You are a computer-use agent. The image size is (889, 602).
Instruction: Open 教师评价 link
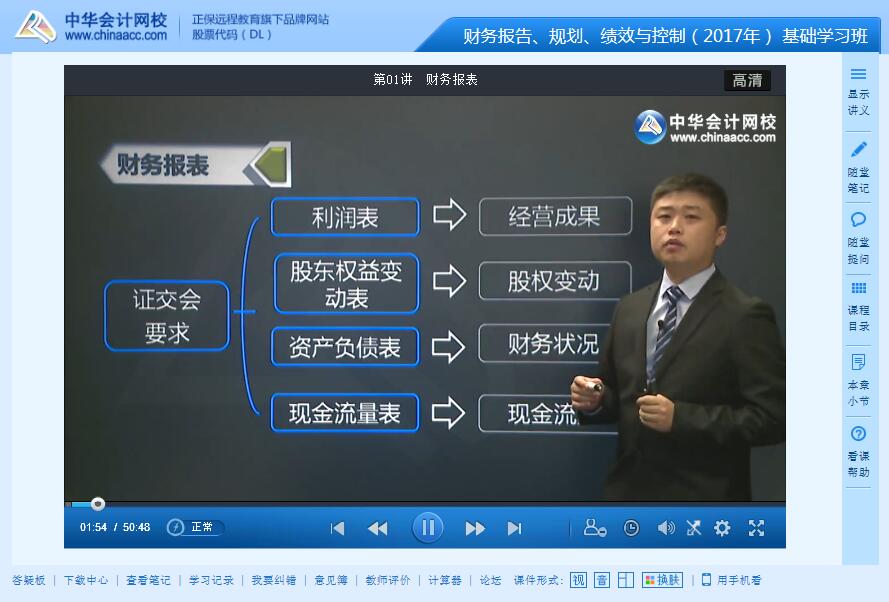(388, 580)
